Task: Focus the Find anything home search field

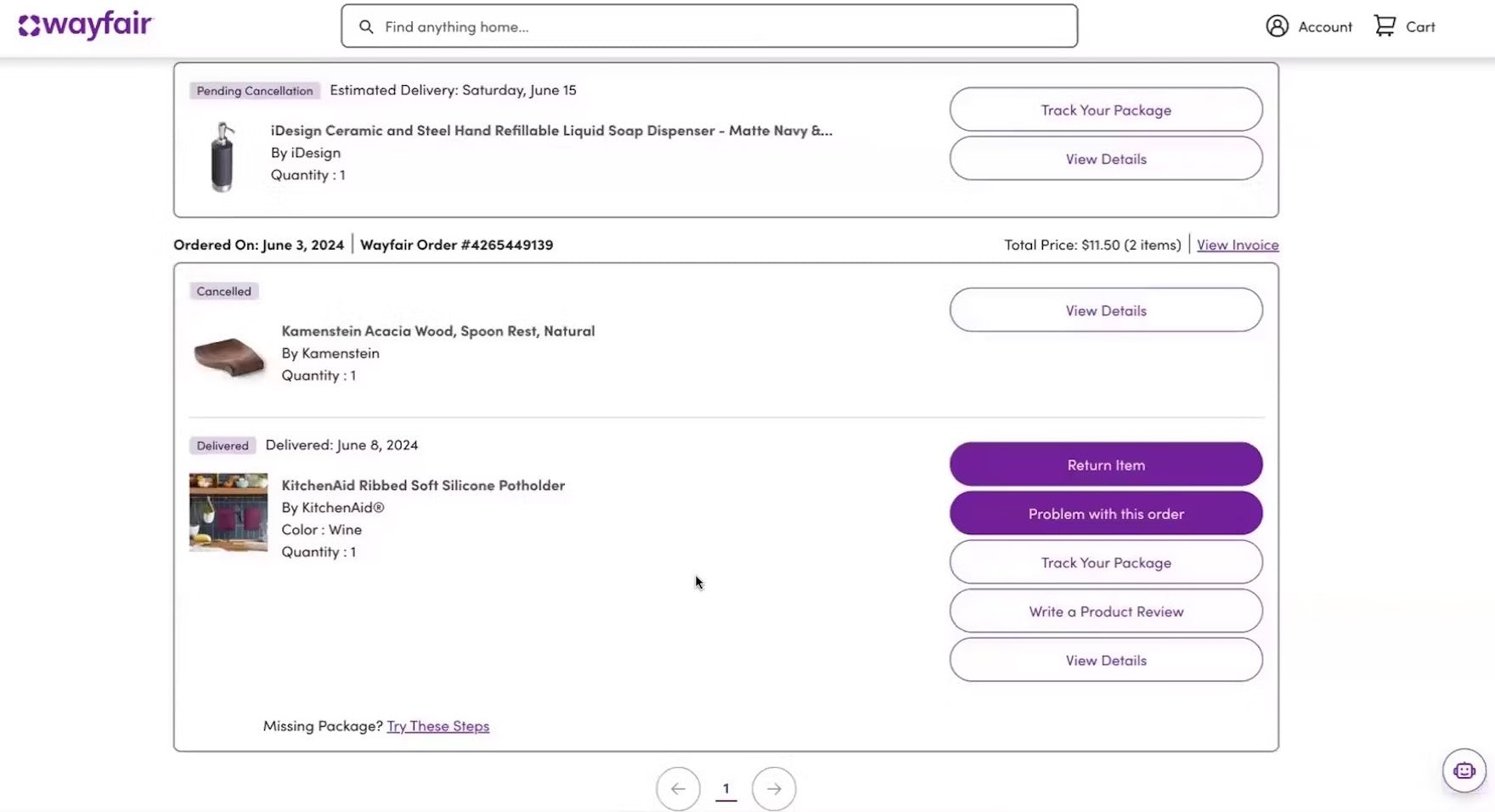Action: (x=722, y=26)
